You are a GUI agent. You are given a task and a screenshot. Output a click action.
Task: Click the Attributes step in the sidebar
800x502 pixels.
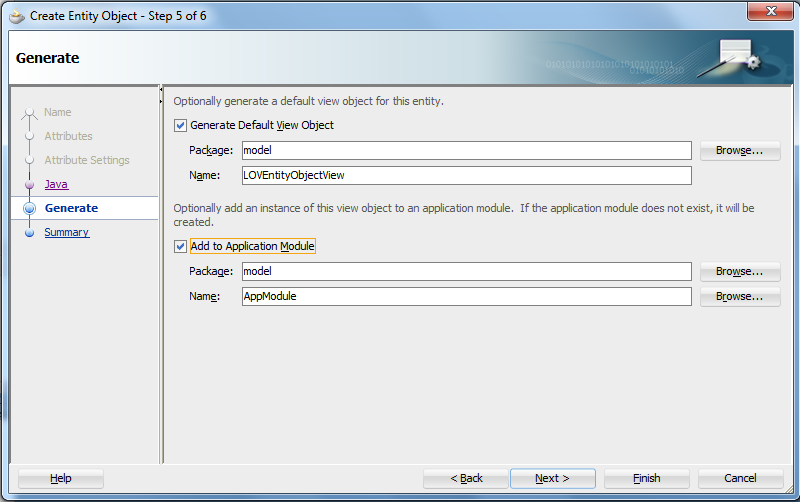(68, 136)
